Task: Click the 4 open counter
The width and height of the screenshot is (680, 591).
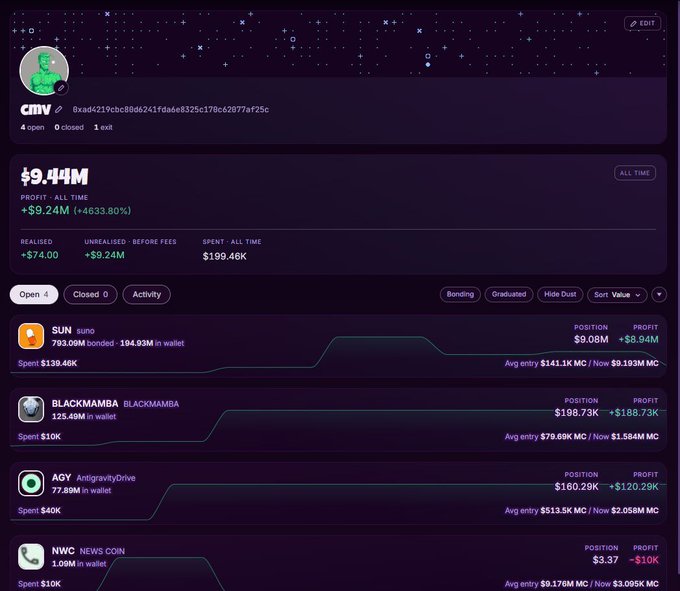Action: [33, 127]
